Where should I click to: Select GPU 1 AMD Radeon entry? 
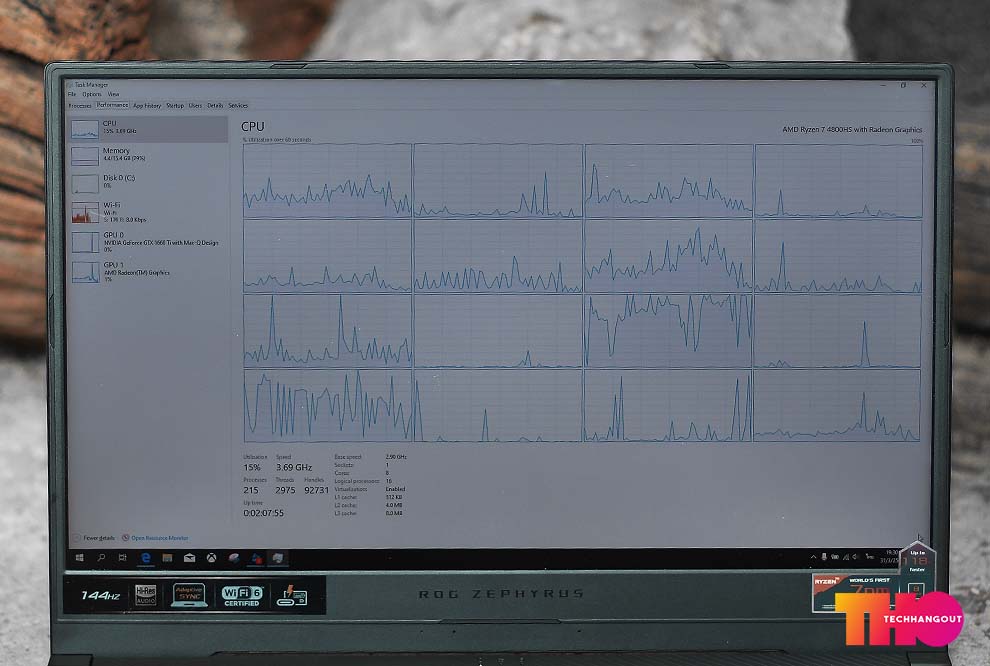pos(148,272)
